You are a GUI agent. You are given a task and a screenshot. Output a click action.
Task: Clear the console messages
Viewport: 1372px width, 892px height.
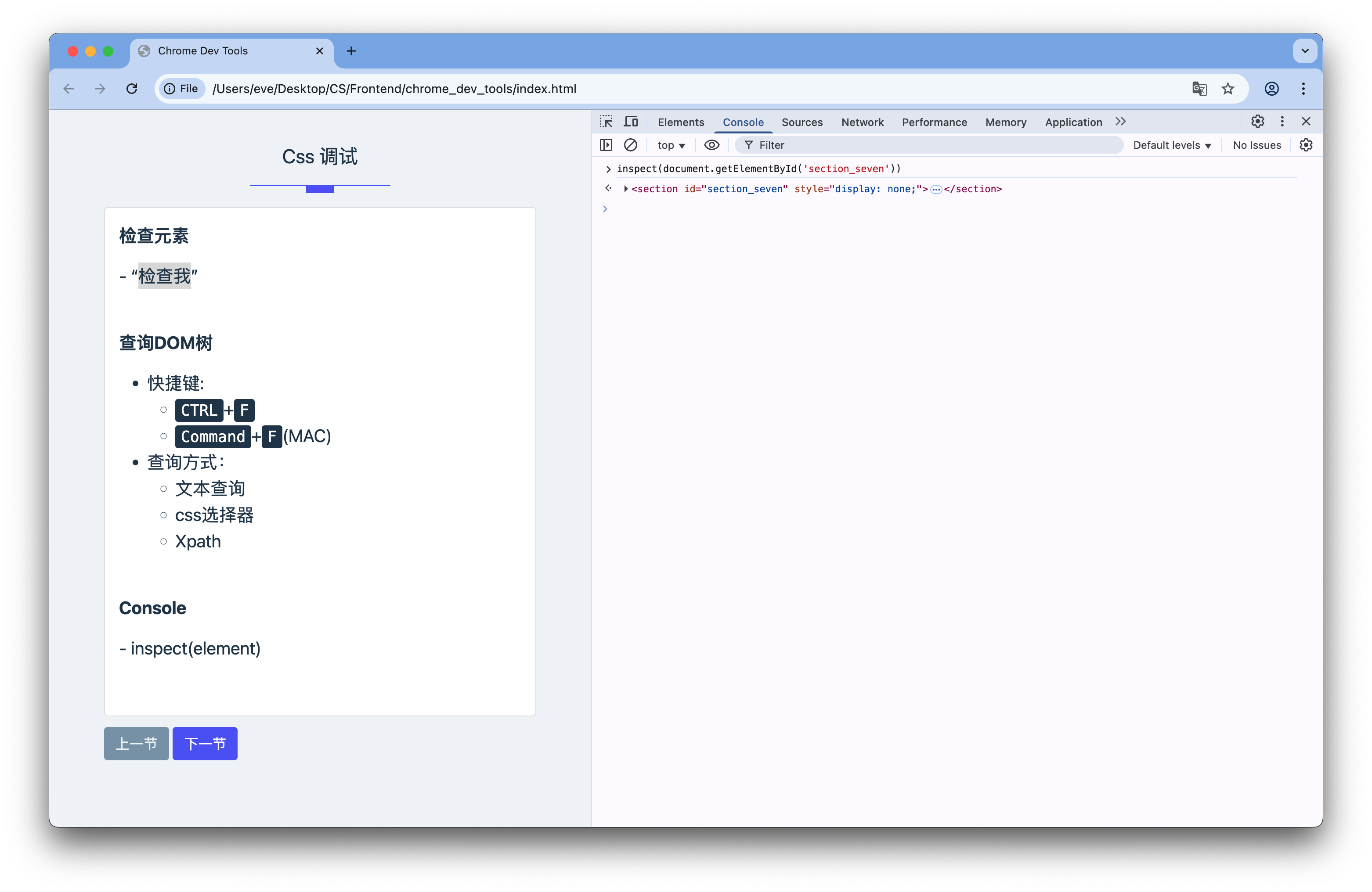click(x=630, y=144)
